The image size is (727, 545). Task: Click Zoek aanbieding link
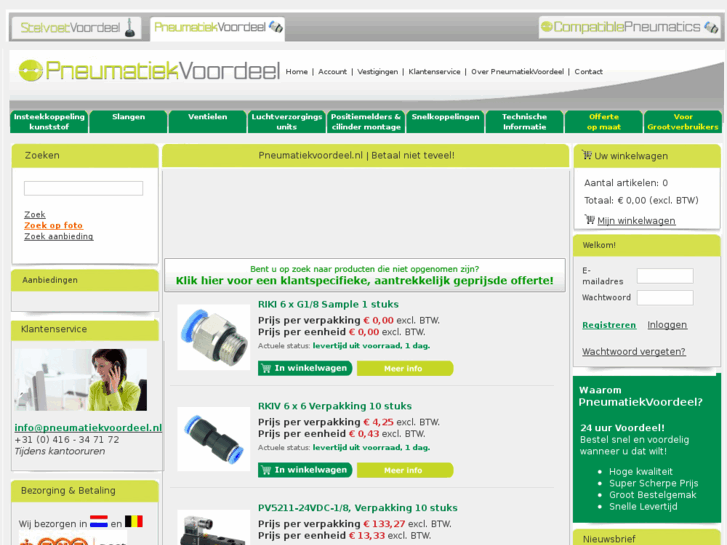58,237
